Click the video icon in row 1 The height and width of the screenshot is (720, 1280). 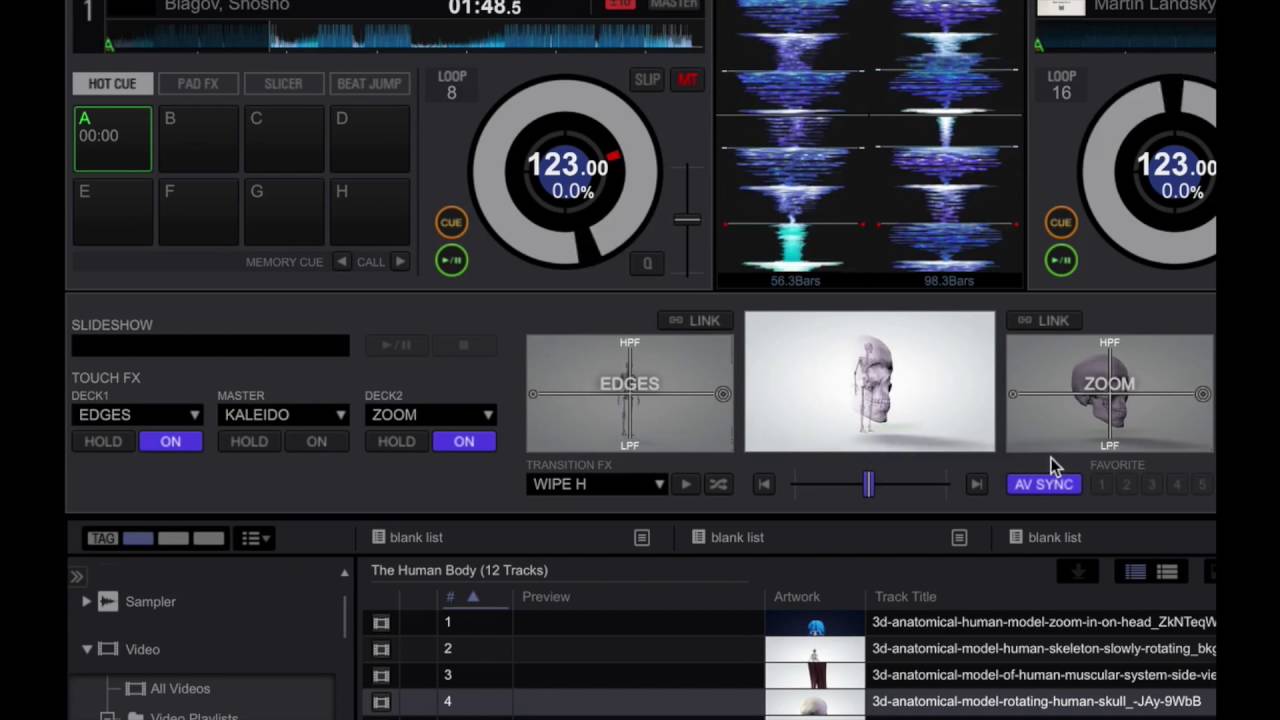coord(381,622)
